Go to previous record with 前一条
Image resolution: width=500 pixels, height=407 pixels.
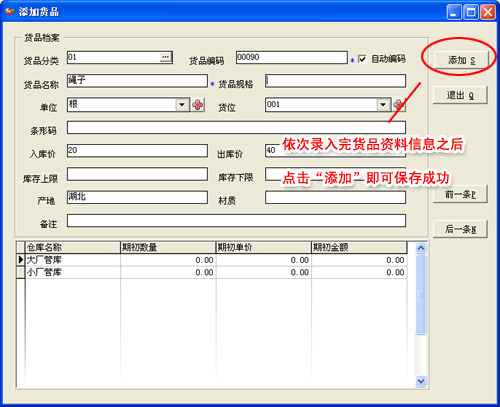(460, 194)
